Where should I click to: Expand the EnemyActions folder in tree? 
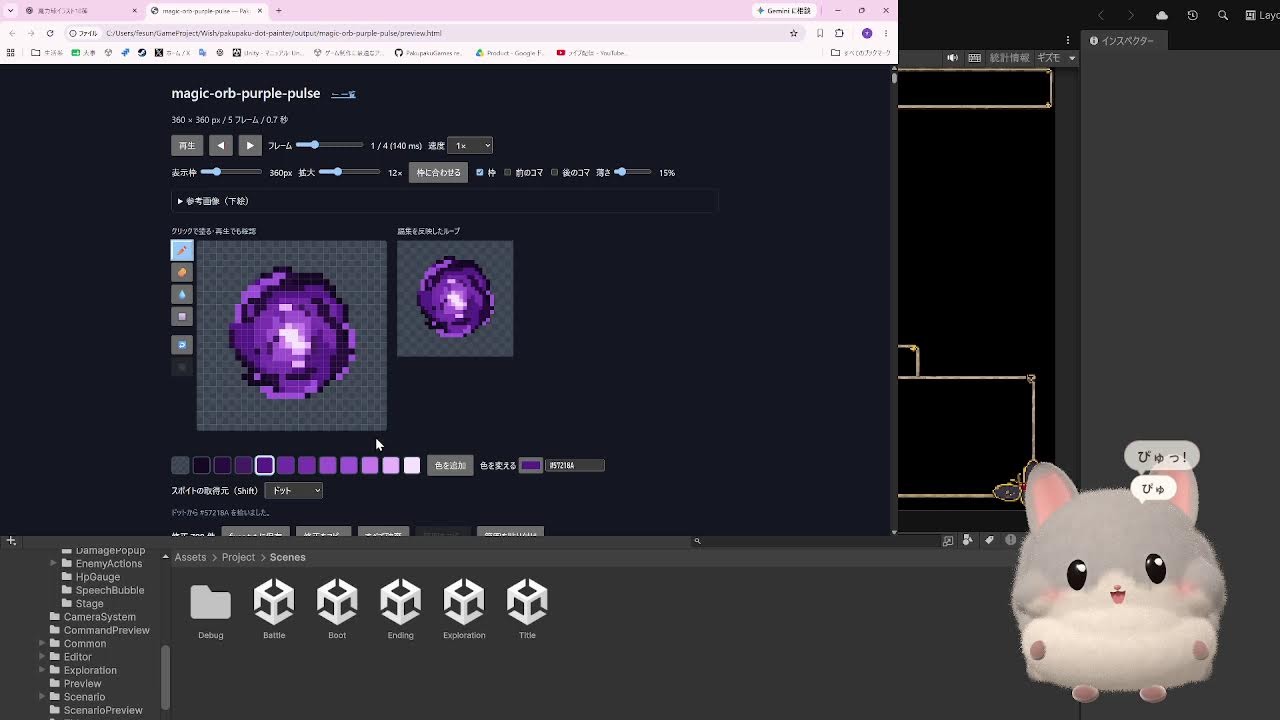(53, 563)
